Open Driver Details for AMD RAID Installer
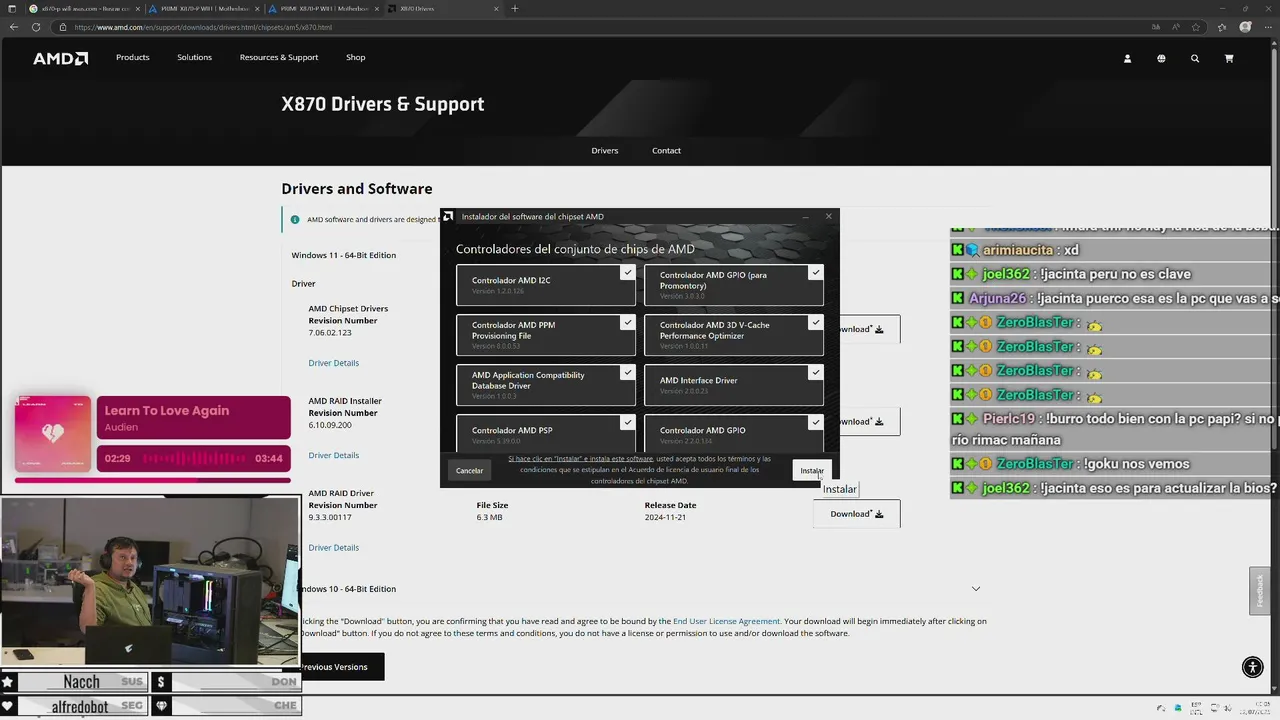 coord(333,455)
